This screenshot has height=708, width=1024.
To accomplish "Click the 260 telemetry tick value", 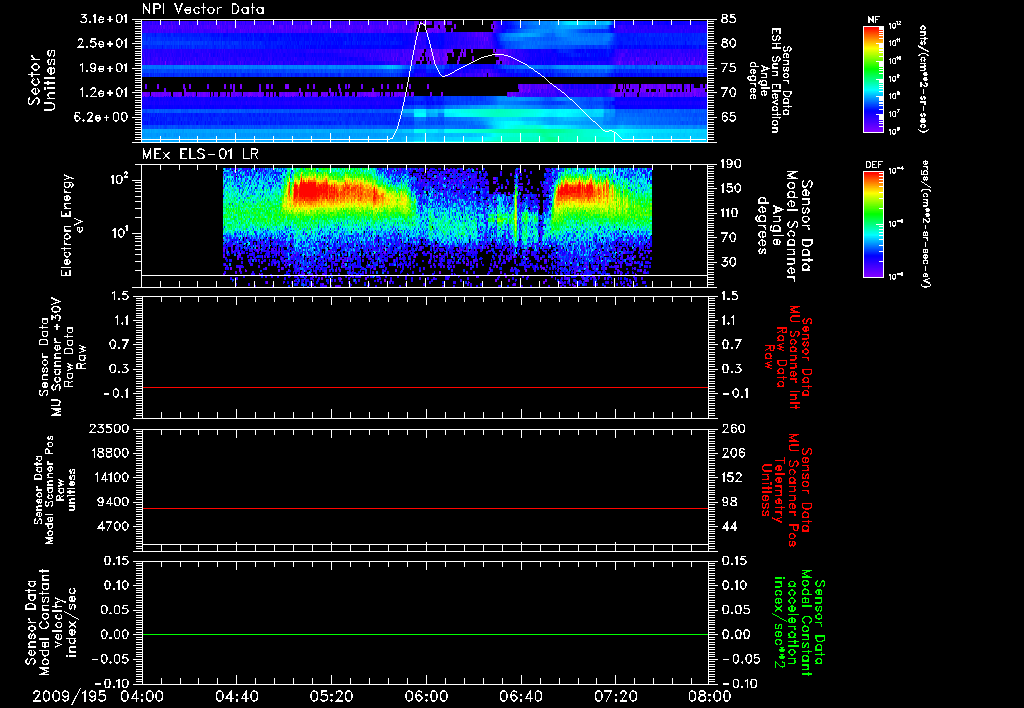I will point(732,428).
